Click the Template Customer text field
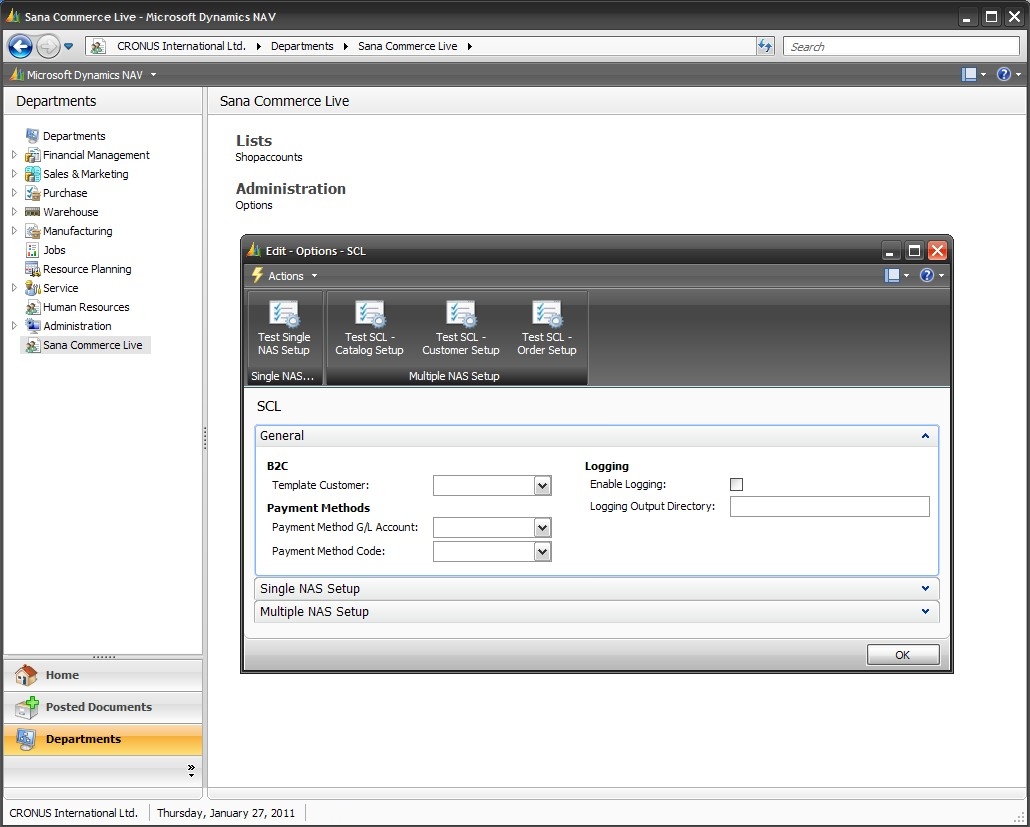The image size is (1030, 827). click(x=484, y=485)
